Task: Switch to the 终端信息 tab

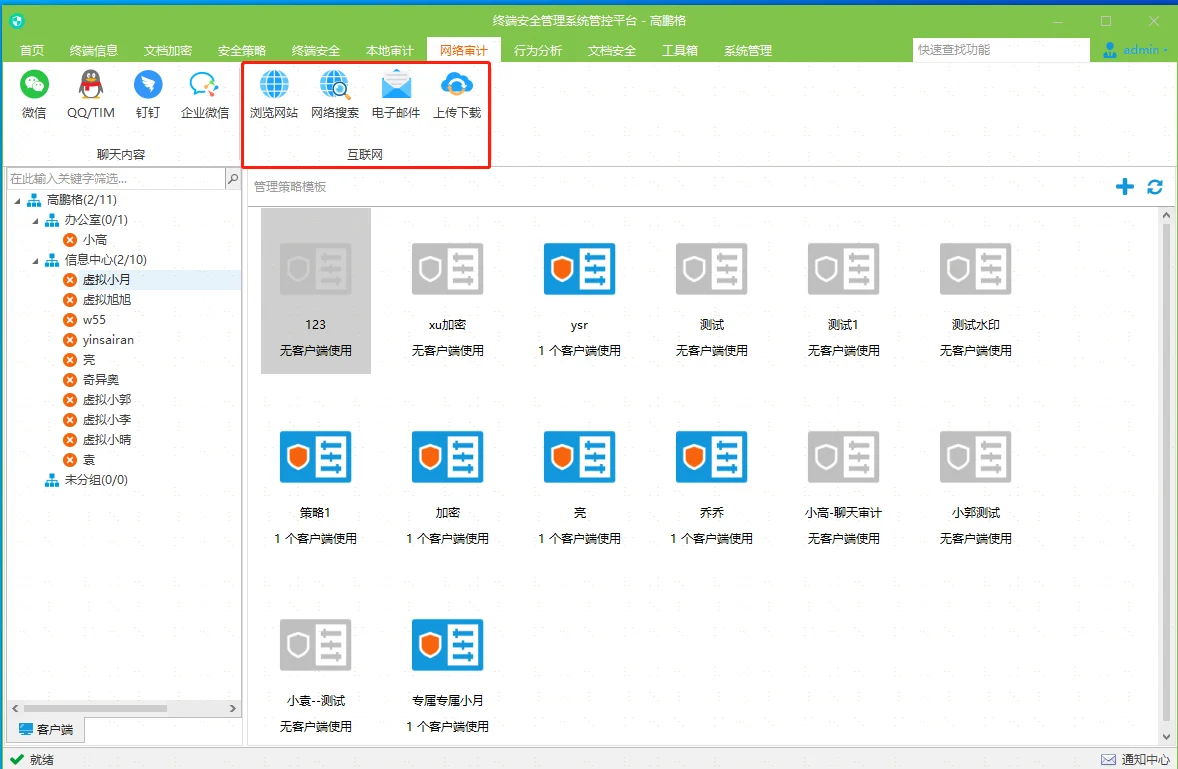Action: pyautogui.click(x=94, y=50)
